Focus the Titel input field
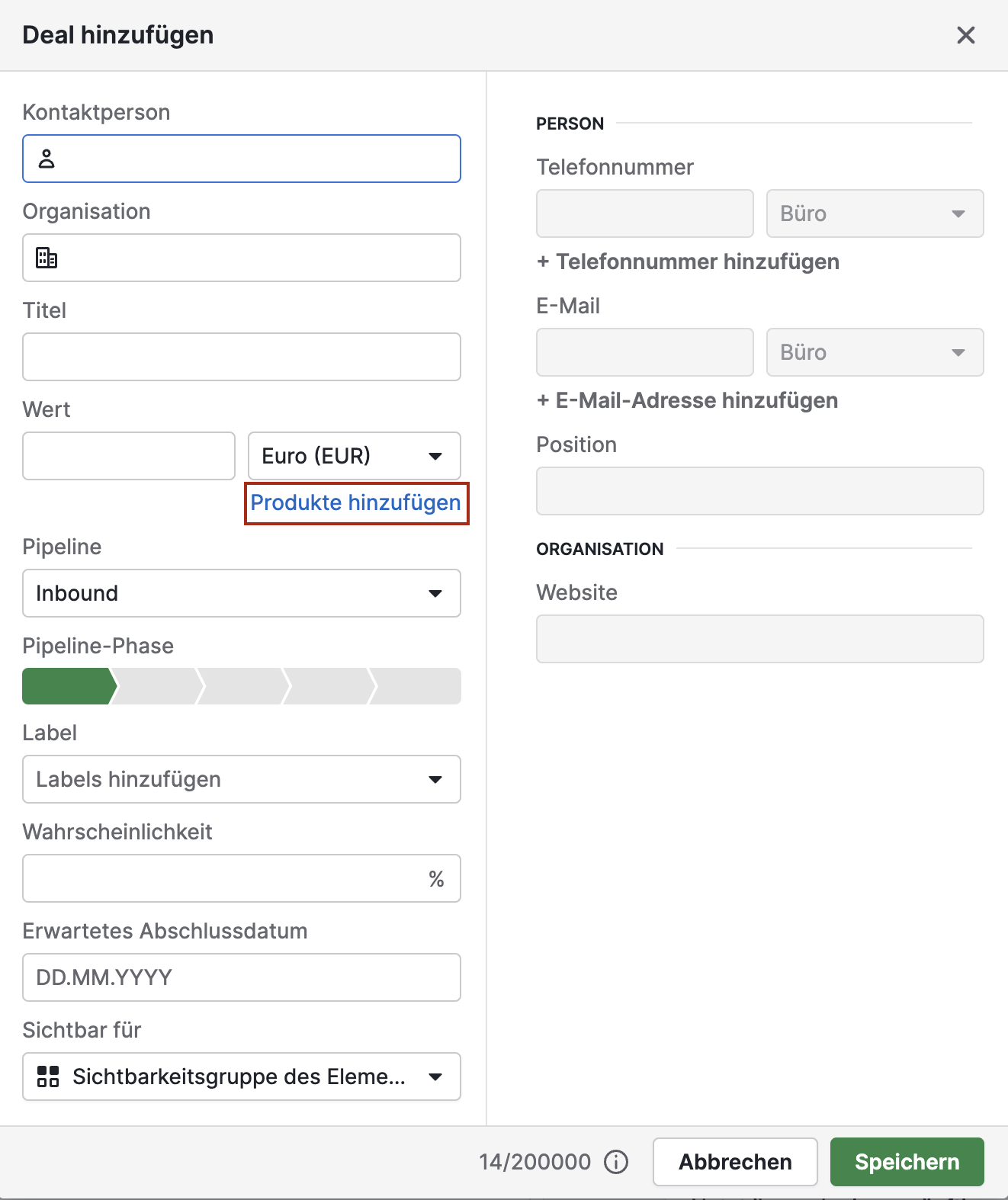Image resolution: width=1008 pixels, height=1200 pixels. point(241,357)
